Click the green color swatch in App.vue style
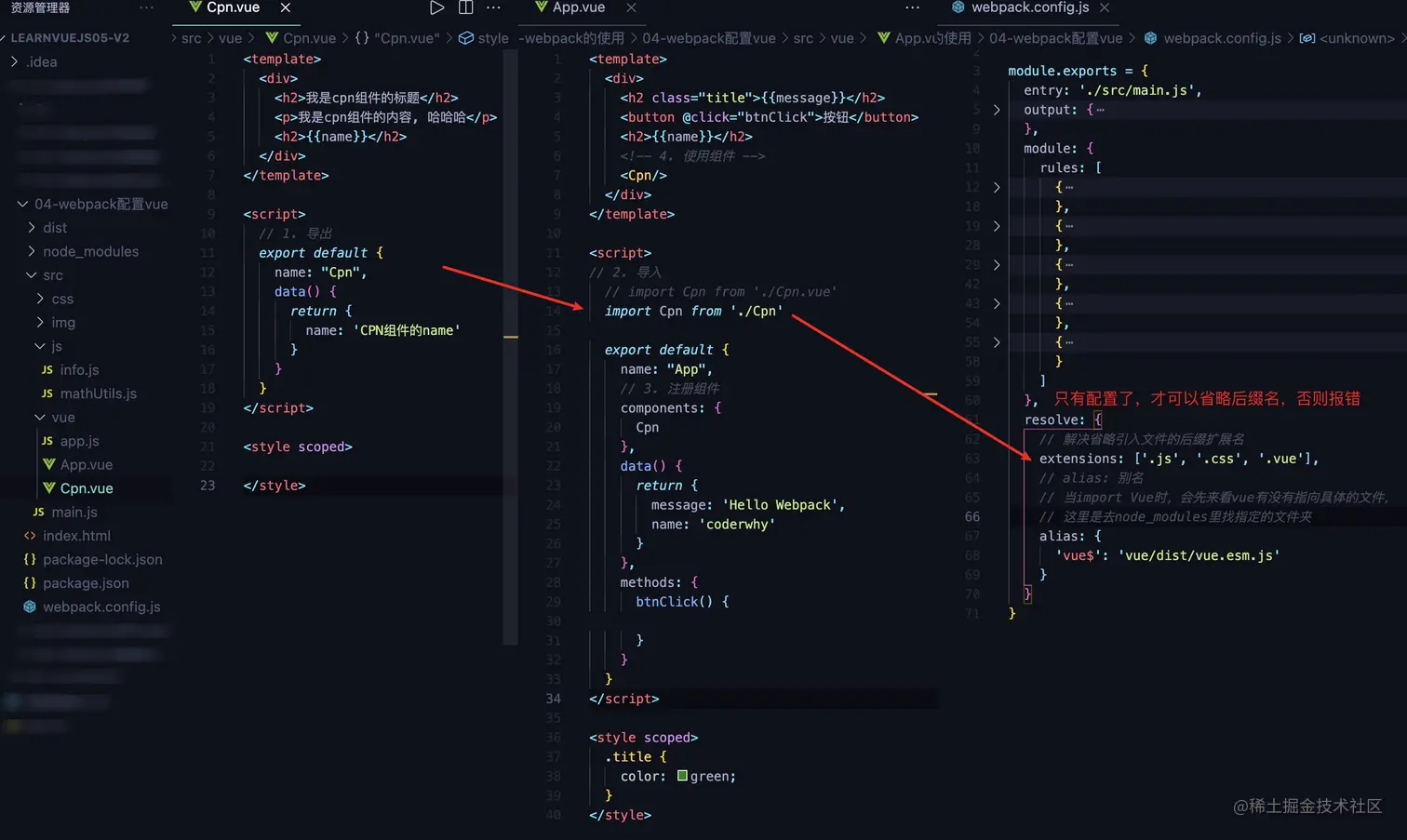This screenshot has width=1407, height=840. 682,776
